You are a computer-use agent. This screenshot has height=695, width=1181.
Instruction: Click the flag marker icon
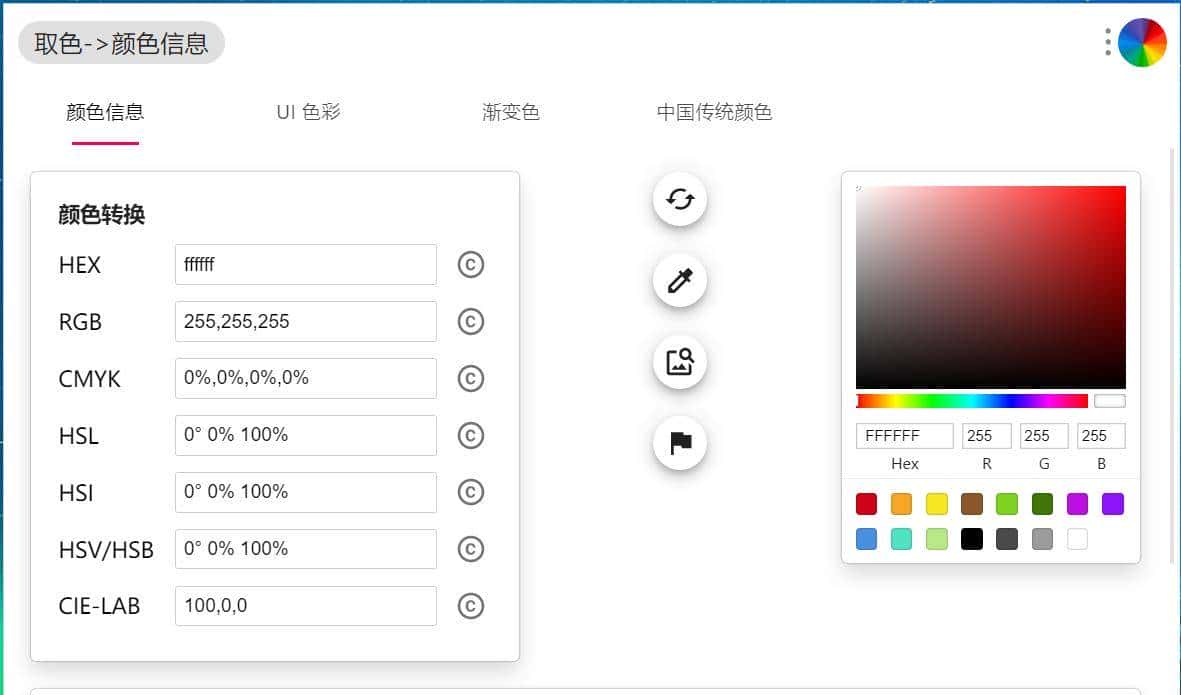[680, 443]
